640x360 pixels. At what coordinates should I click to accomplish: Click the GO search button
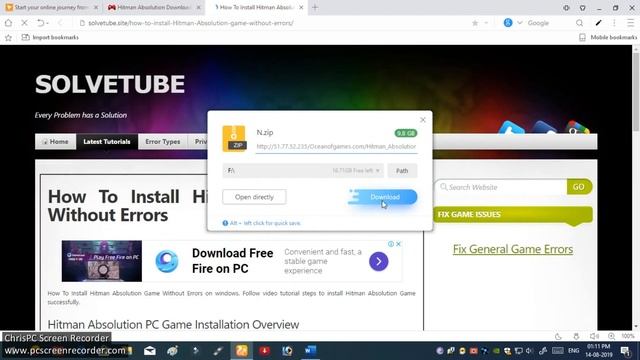(x=579, y=187)
